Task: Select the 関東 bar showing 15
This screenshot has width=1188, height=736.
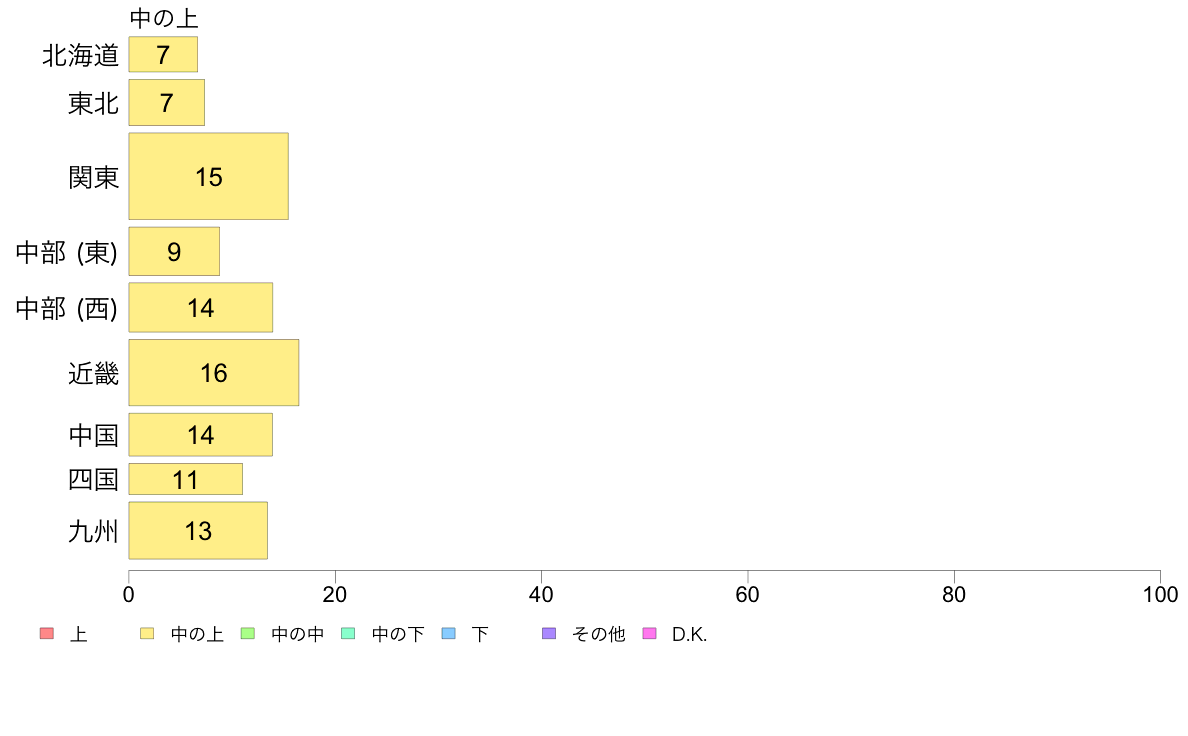Action: click(x=208, y=177)
